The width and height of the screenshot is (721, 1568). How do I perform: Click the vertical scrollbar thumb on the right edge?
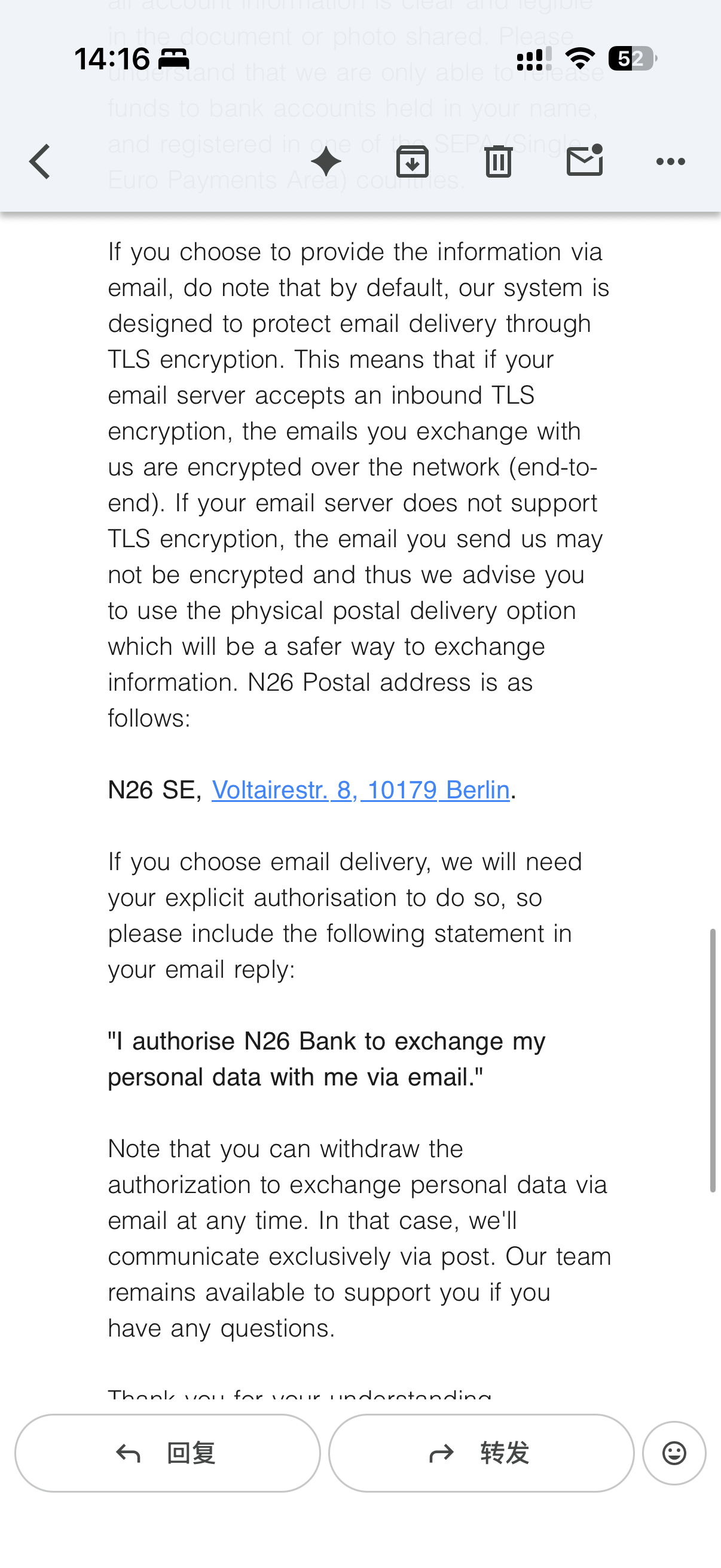point(713,1060)
